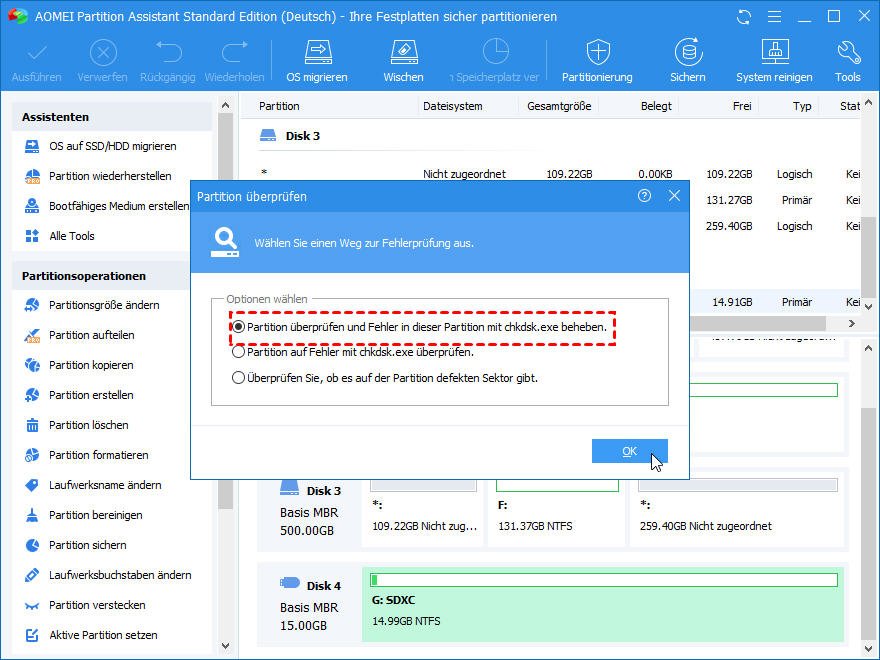The width and height of the screenshot is (880, 660).
Task: Select the G: SDXC partition block
Action: click(603, 603)
